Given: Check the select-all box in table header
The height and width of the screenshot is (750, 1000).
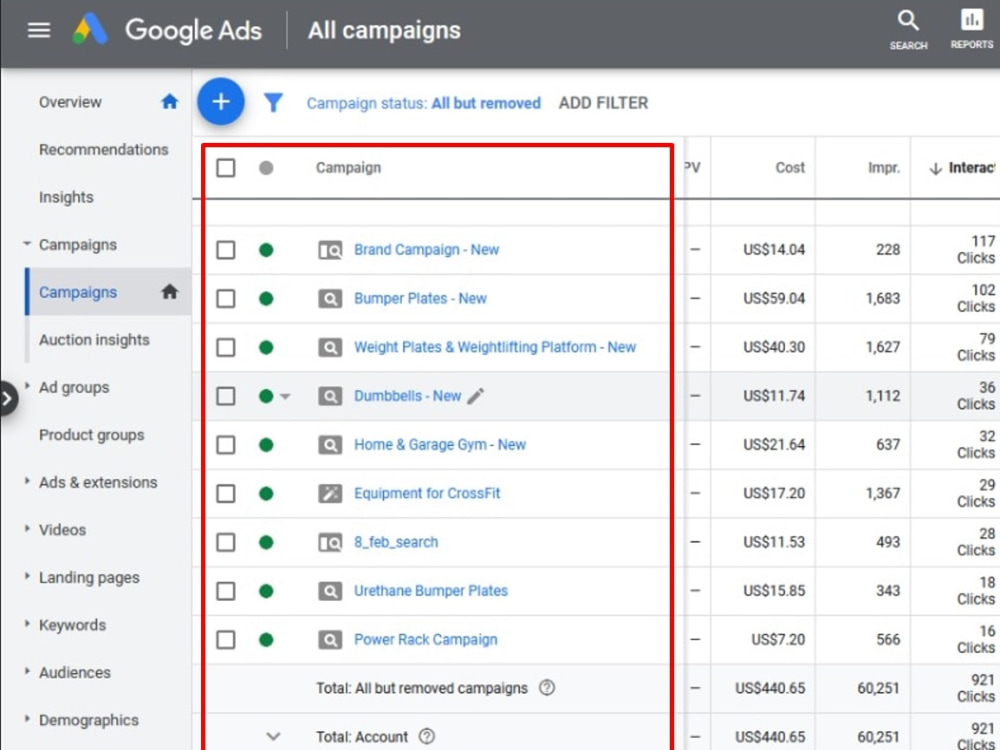Looking at the screenshot, I should coord(225,168).
